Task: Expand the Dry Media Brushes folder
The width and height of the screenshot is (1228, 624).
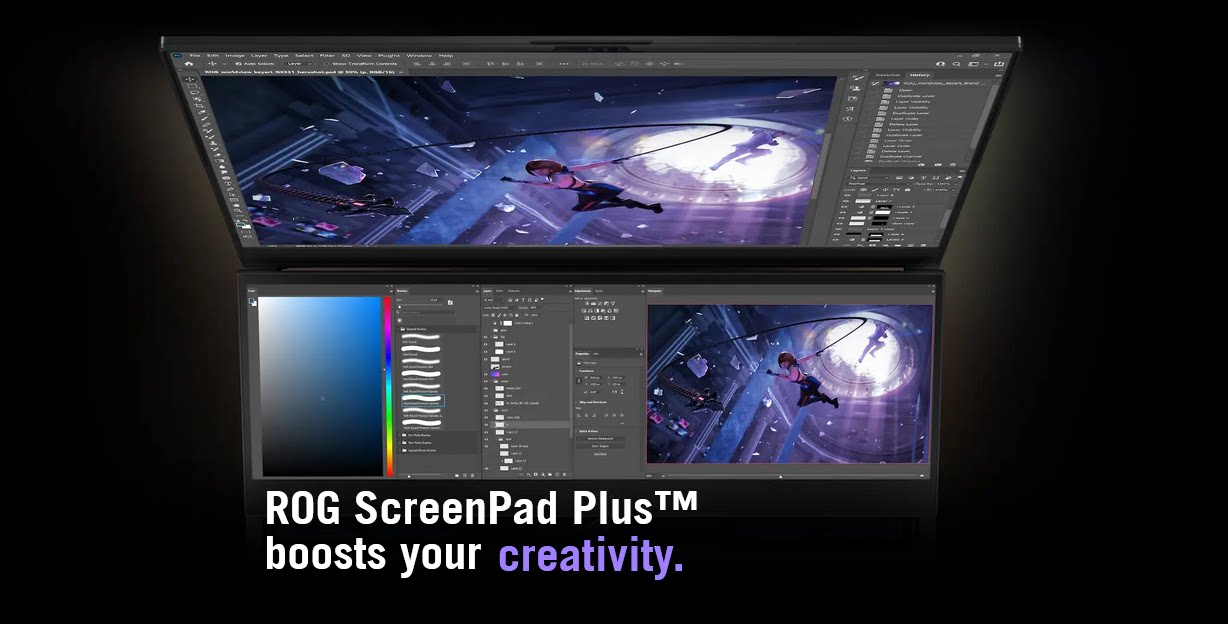Action: [x=400, y=435]
